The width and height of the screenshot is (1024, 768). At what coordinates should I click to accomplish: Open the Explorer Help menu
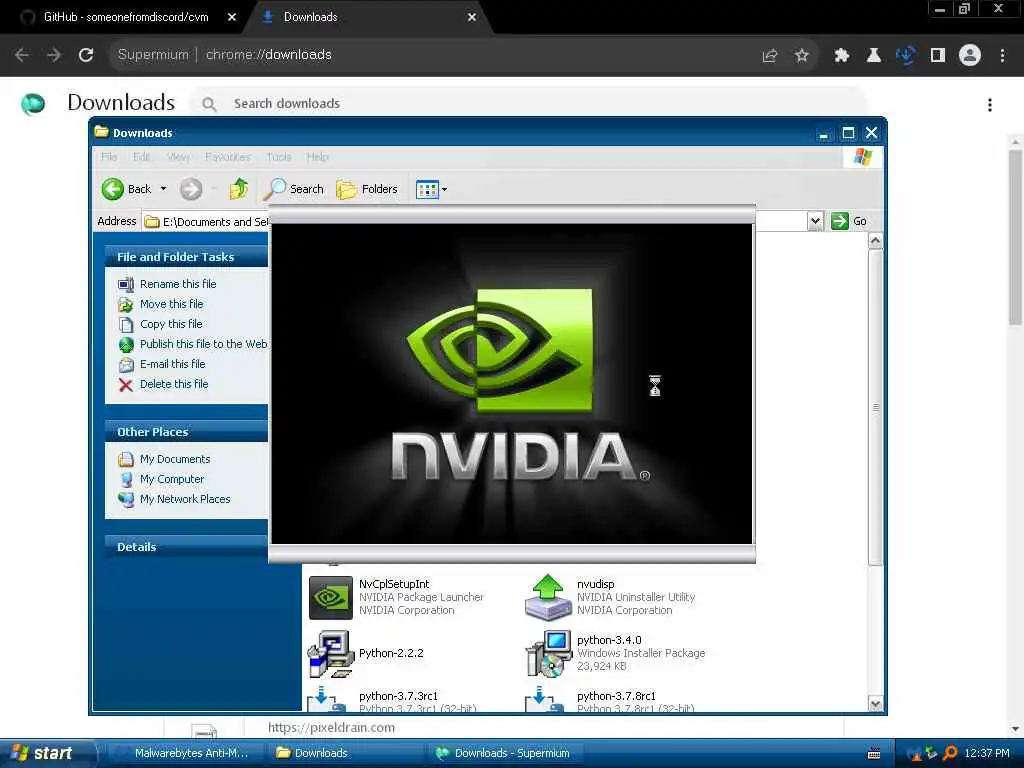coord(317,157)
